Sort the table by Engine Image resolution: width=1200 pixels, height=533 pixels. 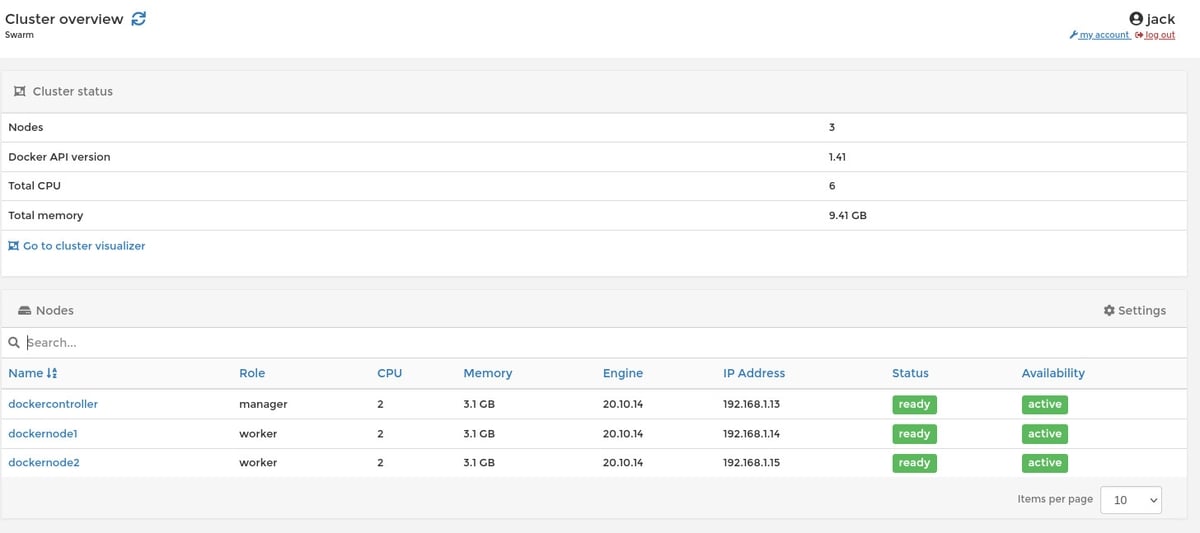coord(622,373)
